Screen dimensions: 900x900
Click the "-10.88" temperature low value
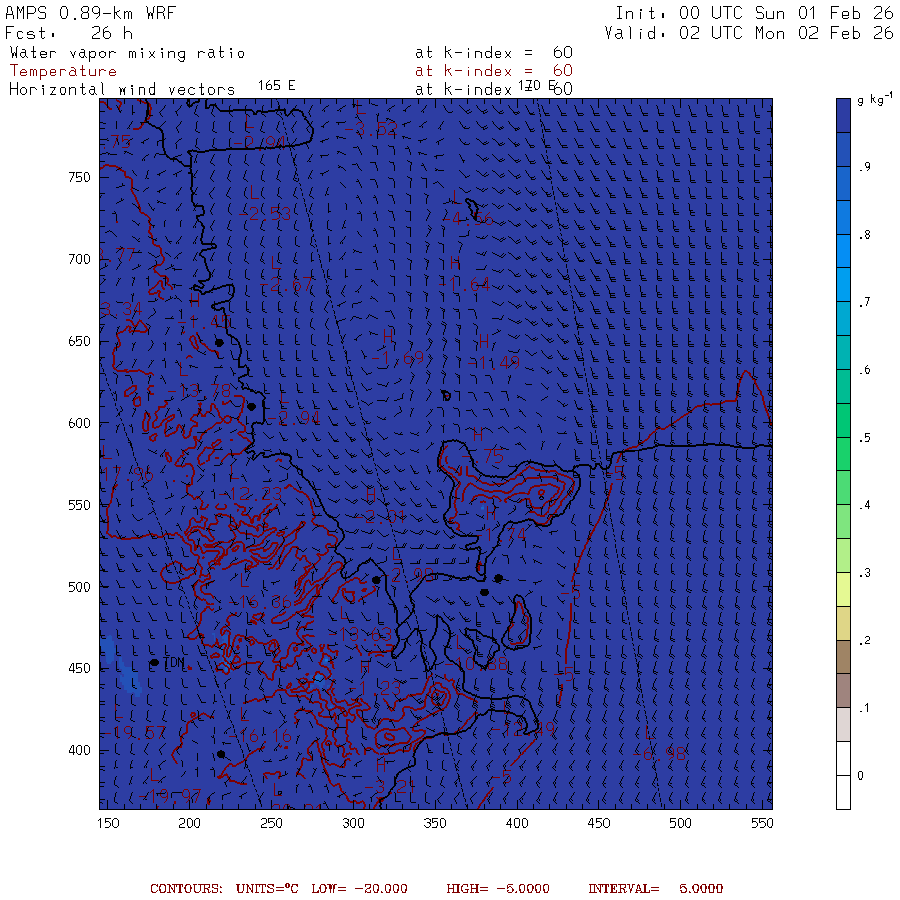coord(476,665)
